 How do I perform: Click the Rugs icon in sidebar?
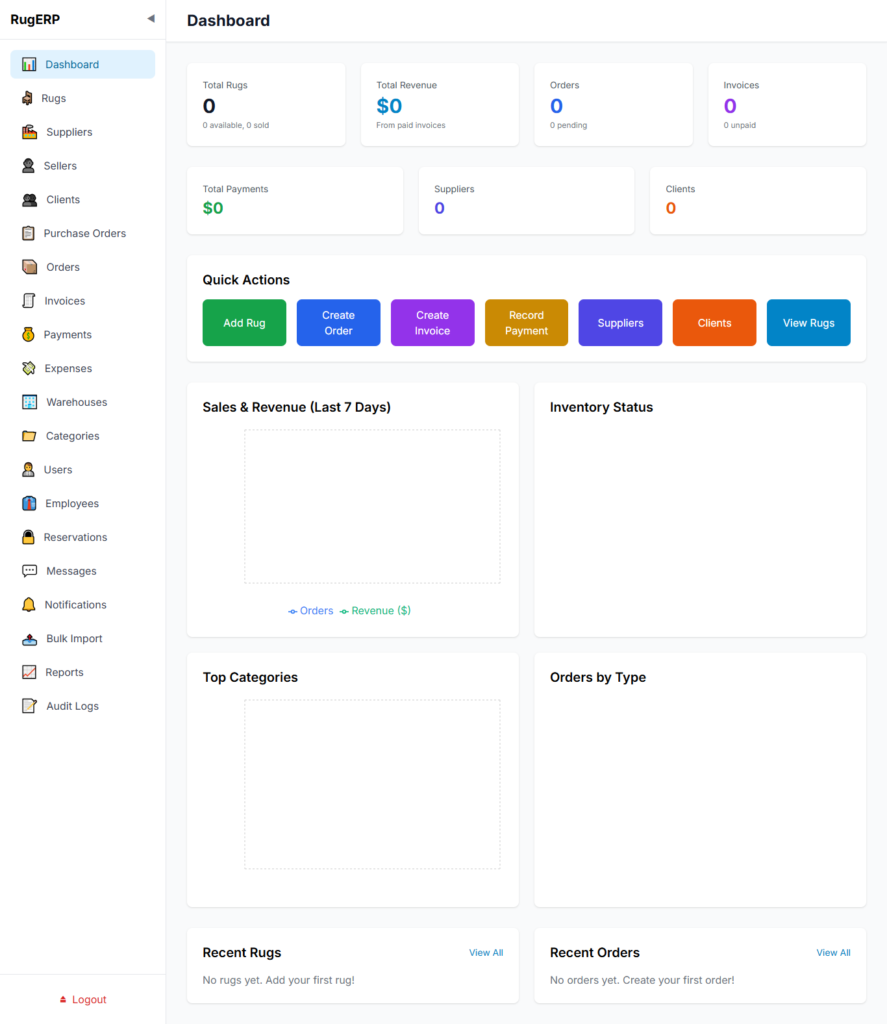28,98
